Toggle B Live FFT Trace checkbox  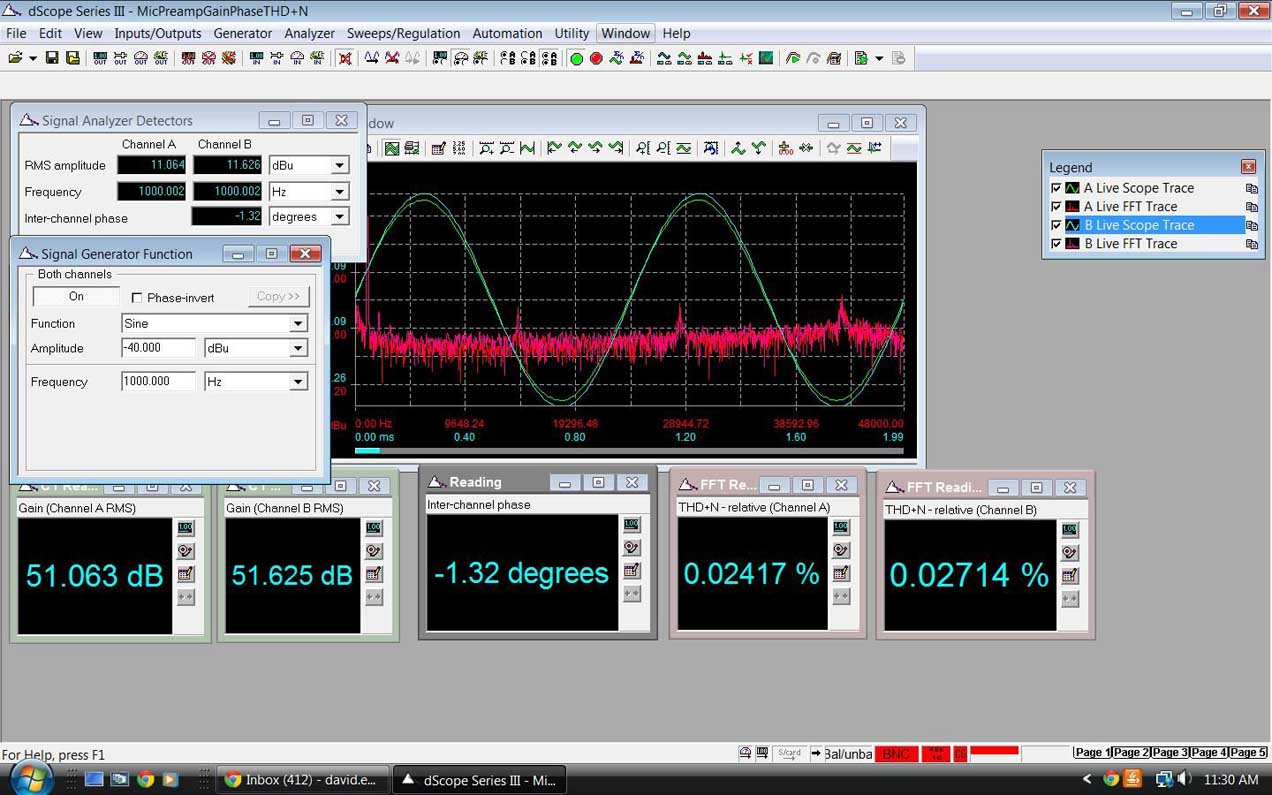coord(1056,244)
